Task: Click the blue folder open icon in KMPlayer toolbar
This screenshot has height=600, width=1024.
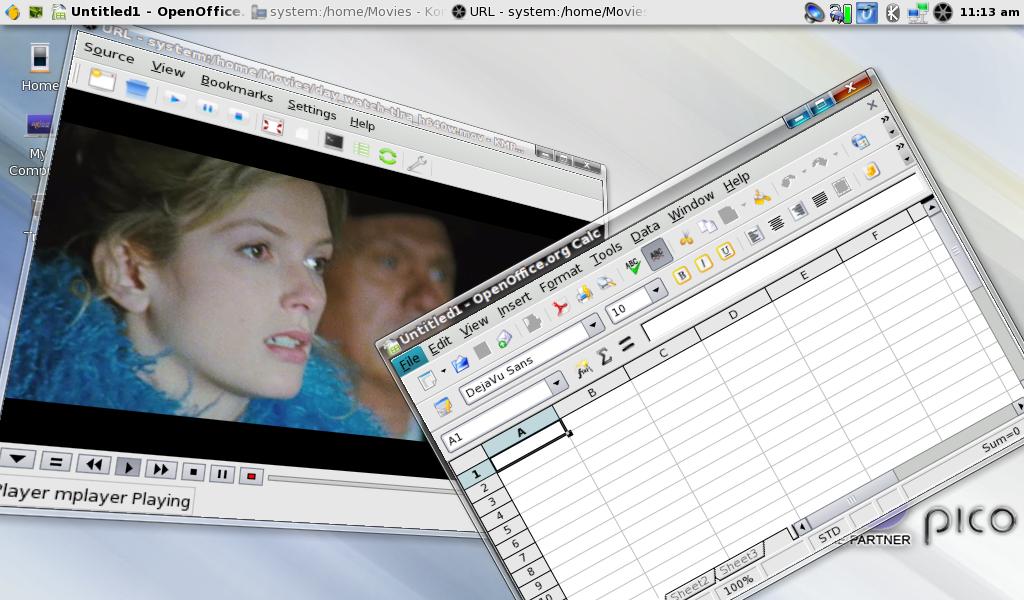Action: (137, 87)
